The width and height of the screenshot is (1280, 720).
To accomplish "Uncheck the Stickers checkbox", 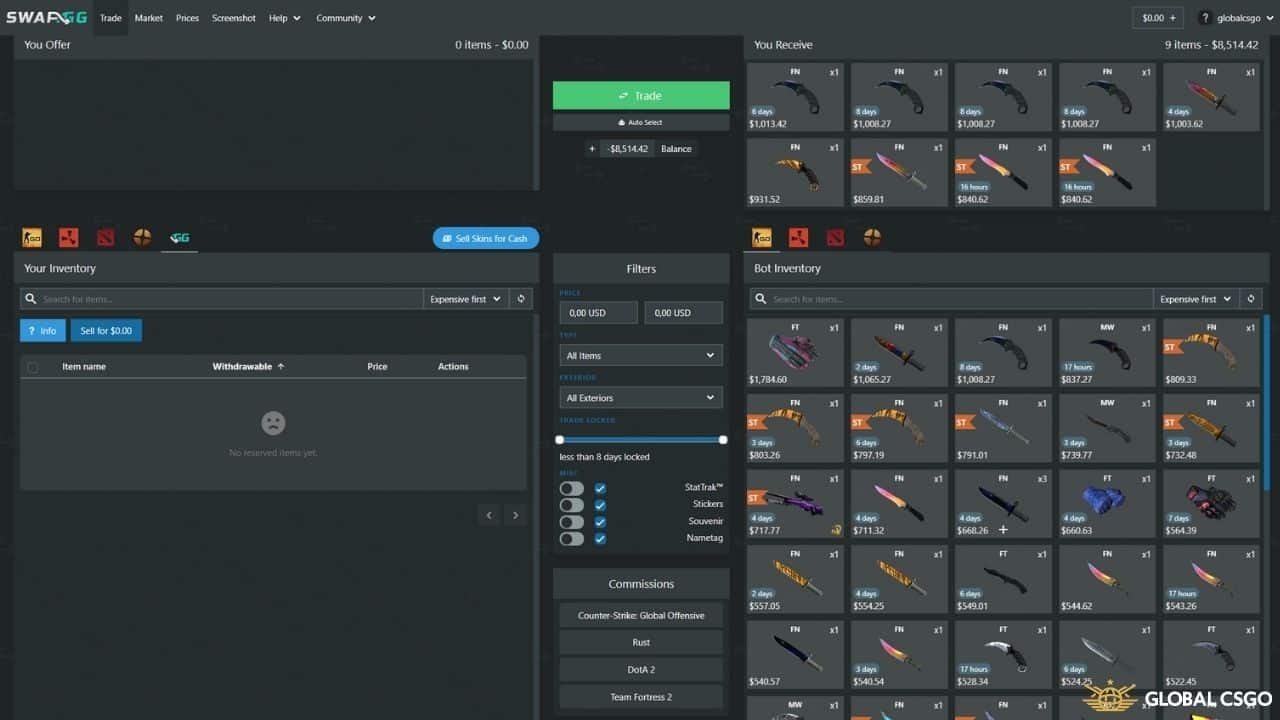I will [x=600, y=505].
